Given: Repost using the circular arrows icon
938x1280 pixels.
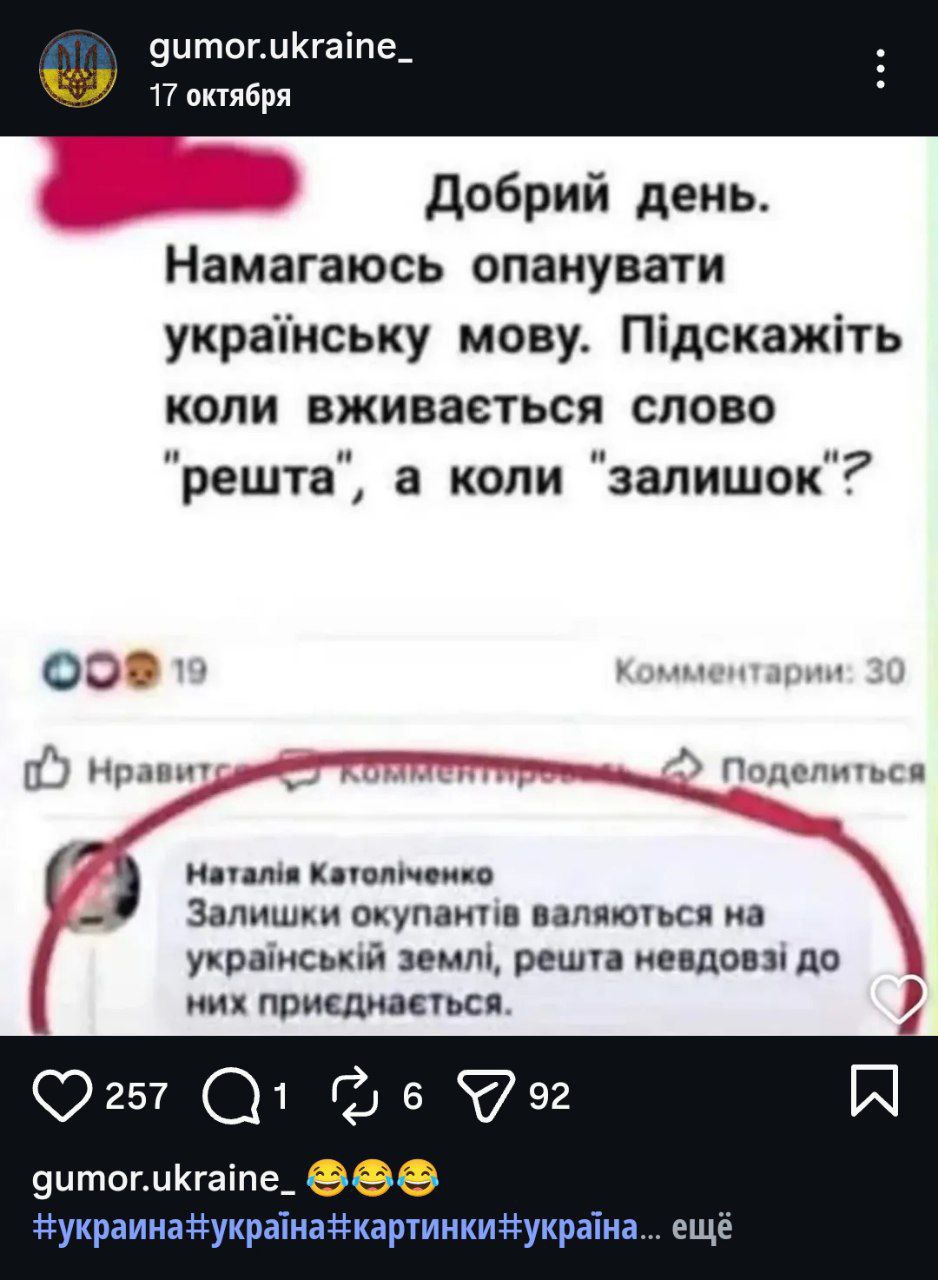Looking at the screenshot, I should (x=358, y=1096).
